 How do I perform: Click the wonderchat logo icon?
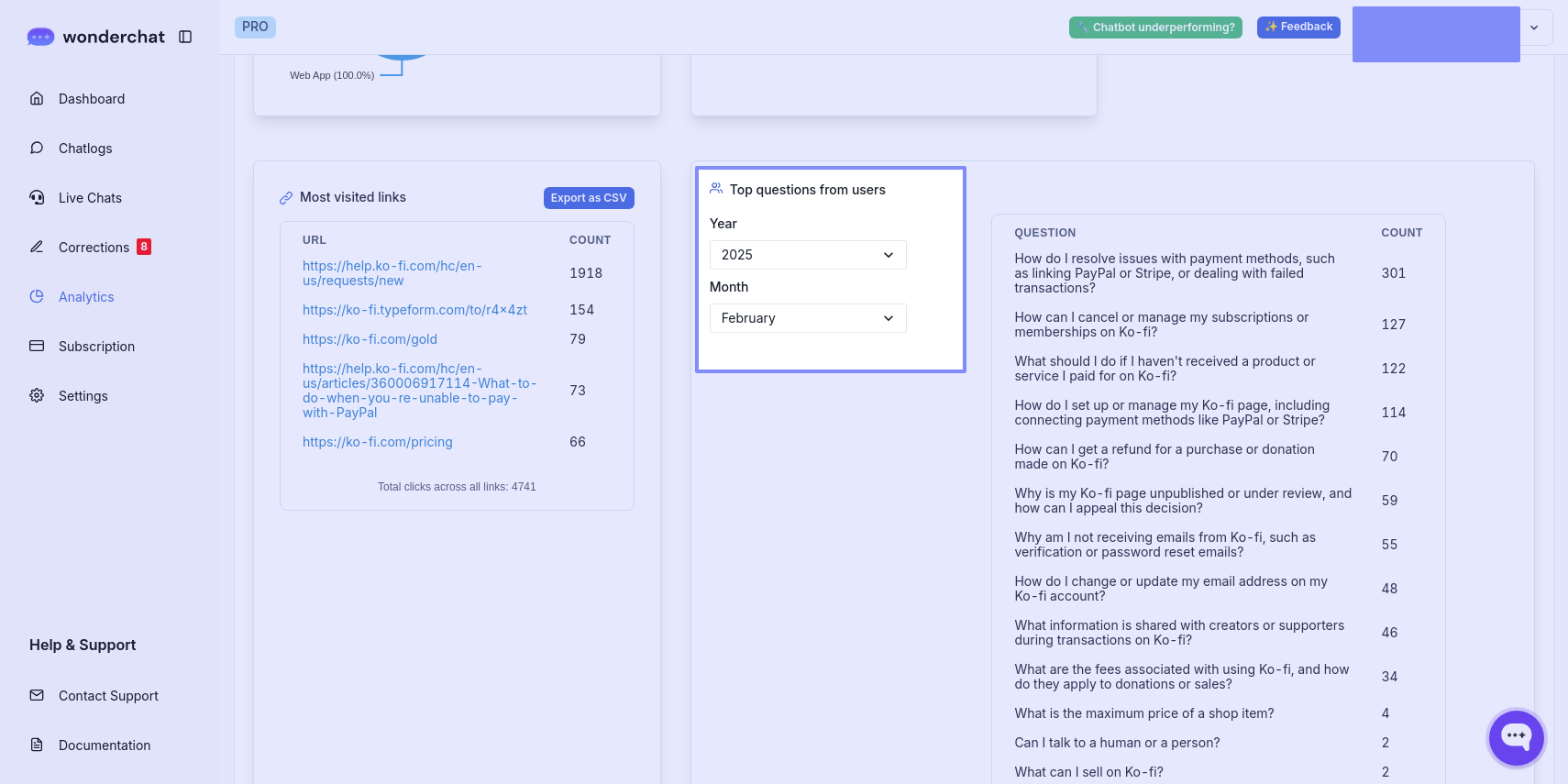40,37
